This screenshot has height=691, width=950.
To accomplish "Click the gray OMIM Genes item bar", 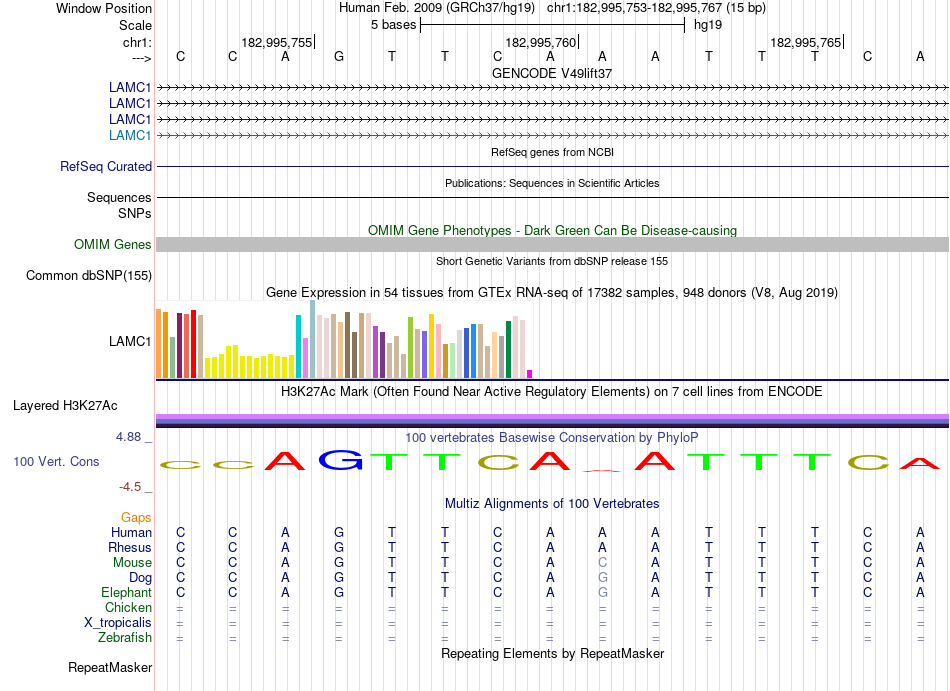I will [x=552, y=245].
